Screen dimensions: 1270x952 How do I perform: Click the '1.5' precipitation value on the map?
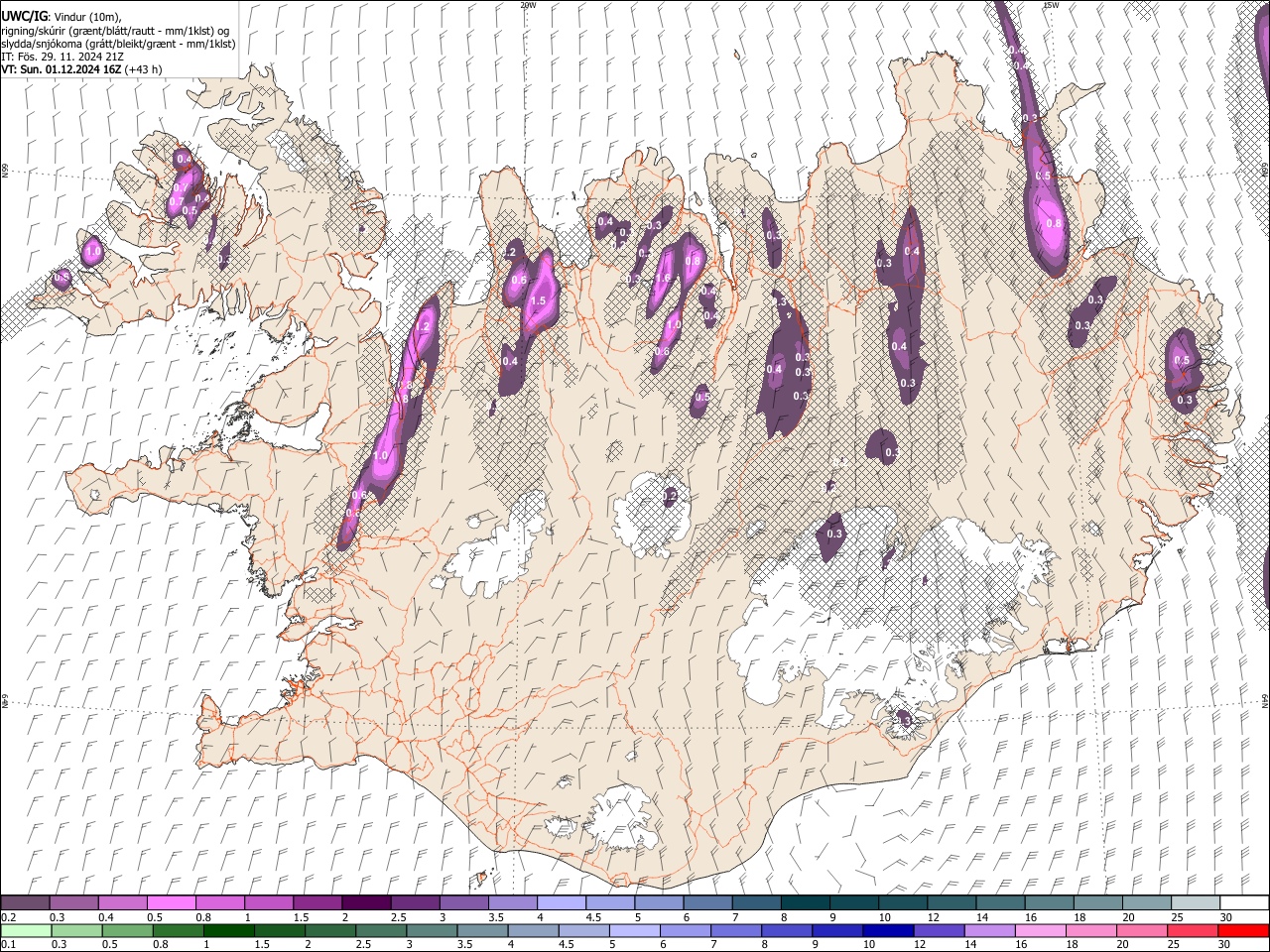click(540, 301)
